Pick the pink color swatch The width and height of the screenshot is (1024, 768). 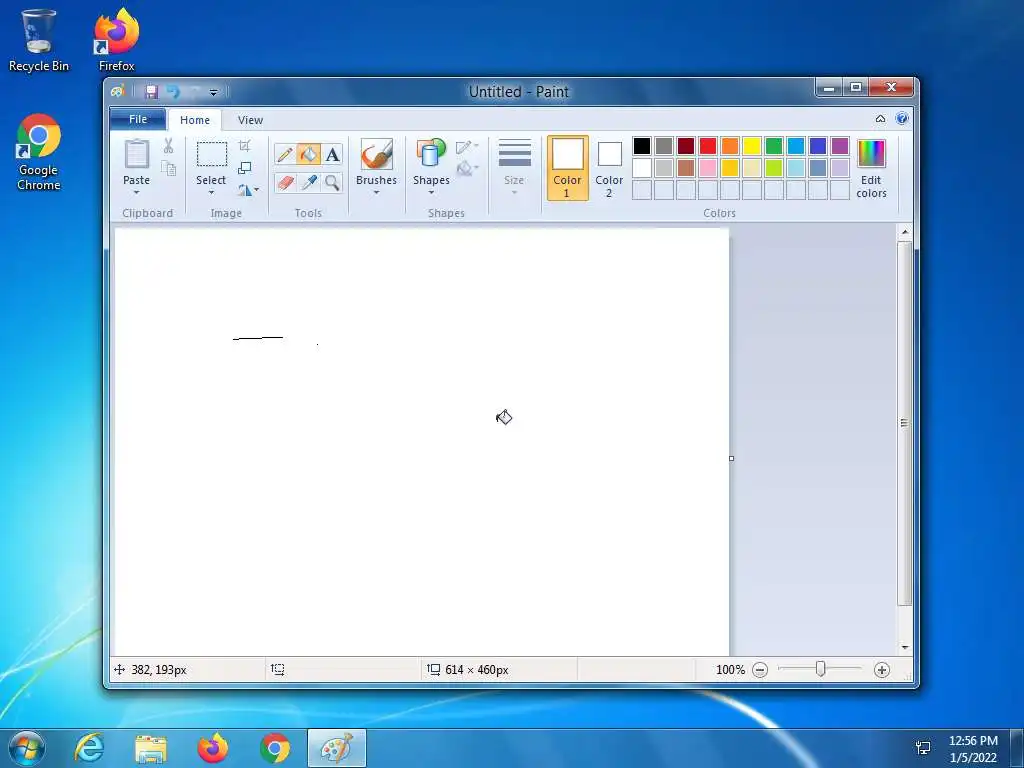pyautogui.click(x=708, y=168)
